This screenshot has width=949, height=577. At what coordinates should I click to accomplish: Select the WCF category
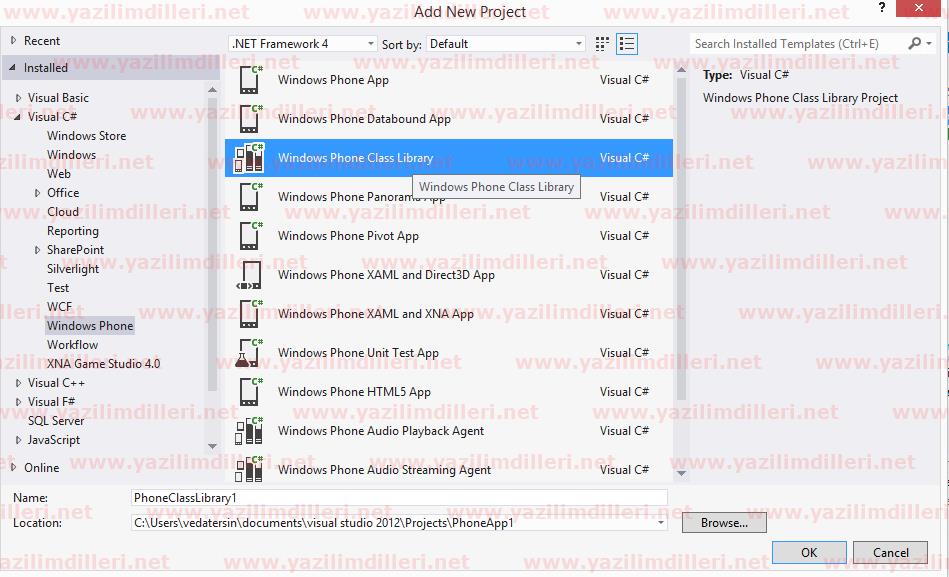click(x=59, y=306)
